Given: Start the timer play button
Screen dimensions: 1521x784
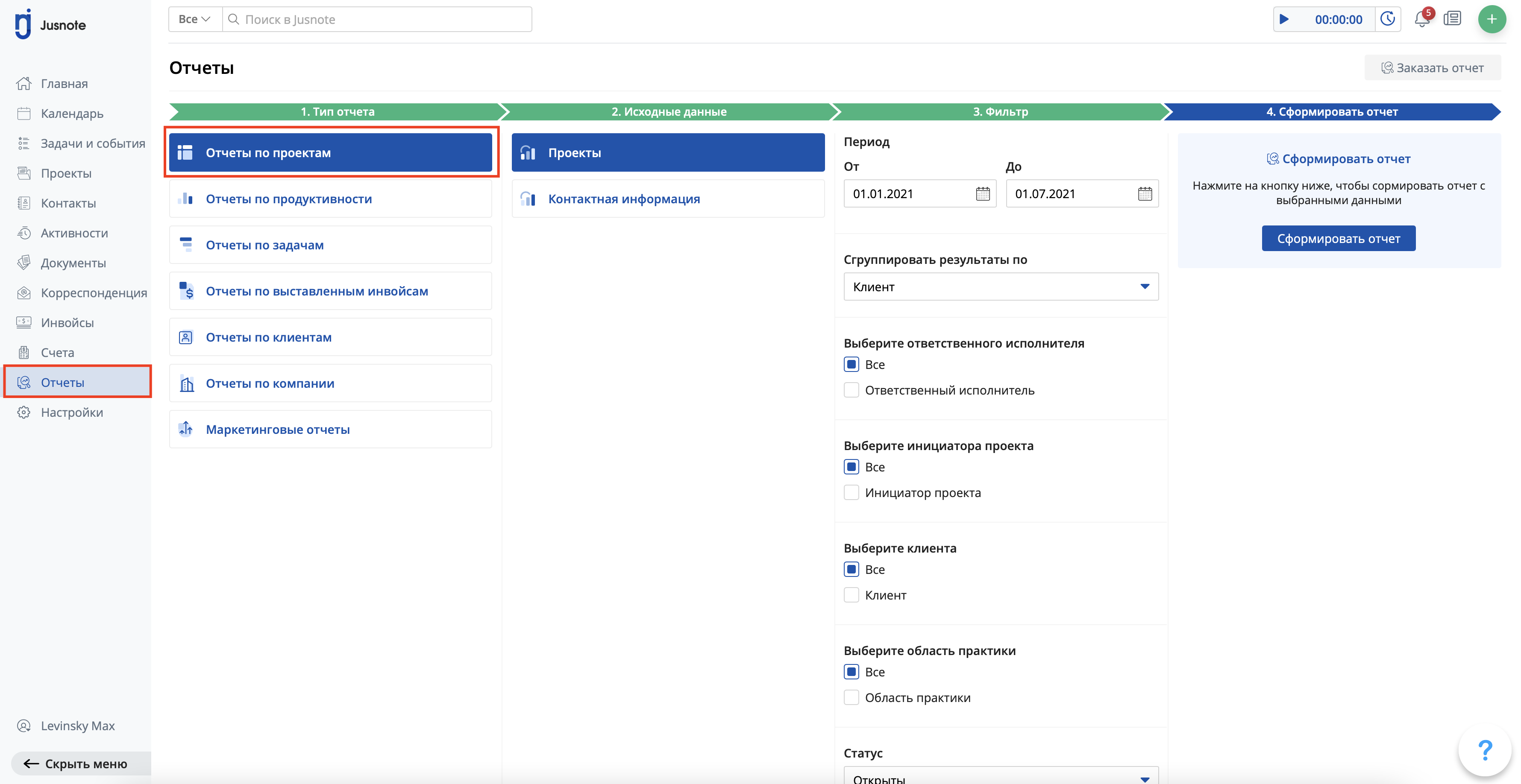Looking at the screenshot, I should point(1283,20).
